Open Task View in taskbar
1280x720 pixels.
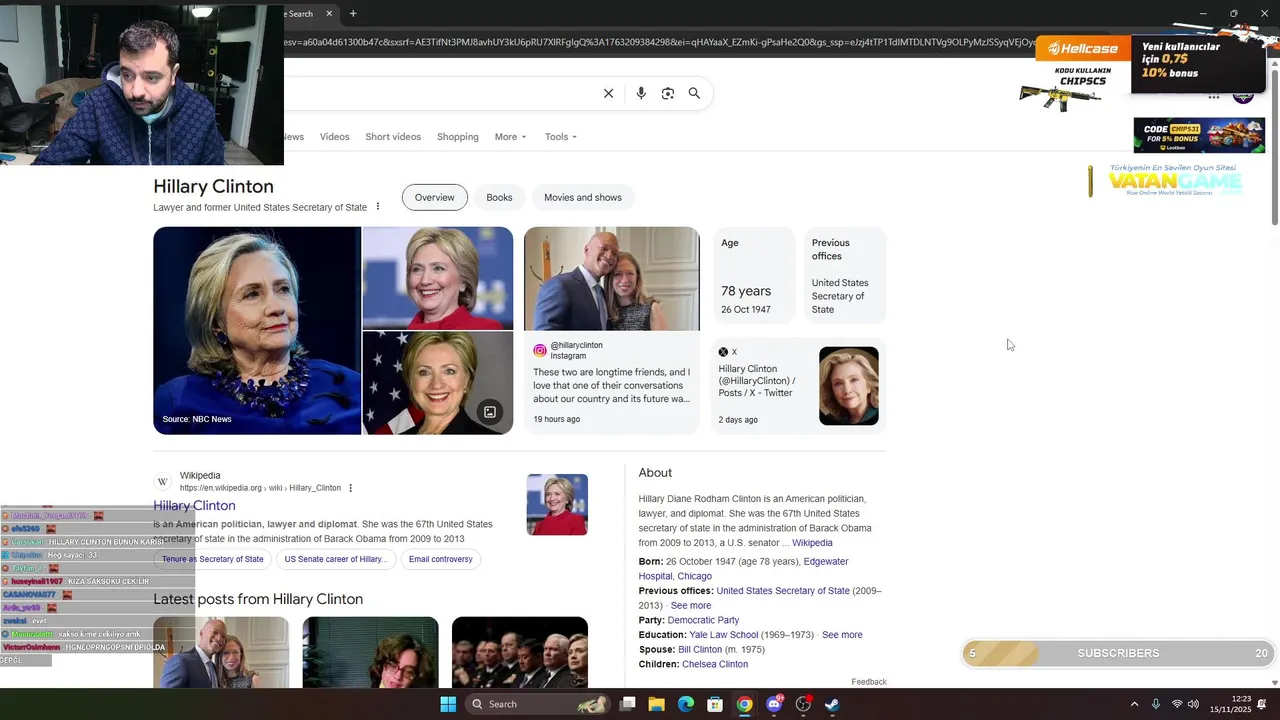(x=627, y=704)
